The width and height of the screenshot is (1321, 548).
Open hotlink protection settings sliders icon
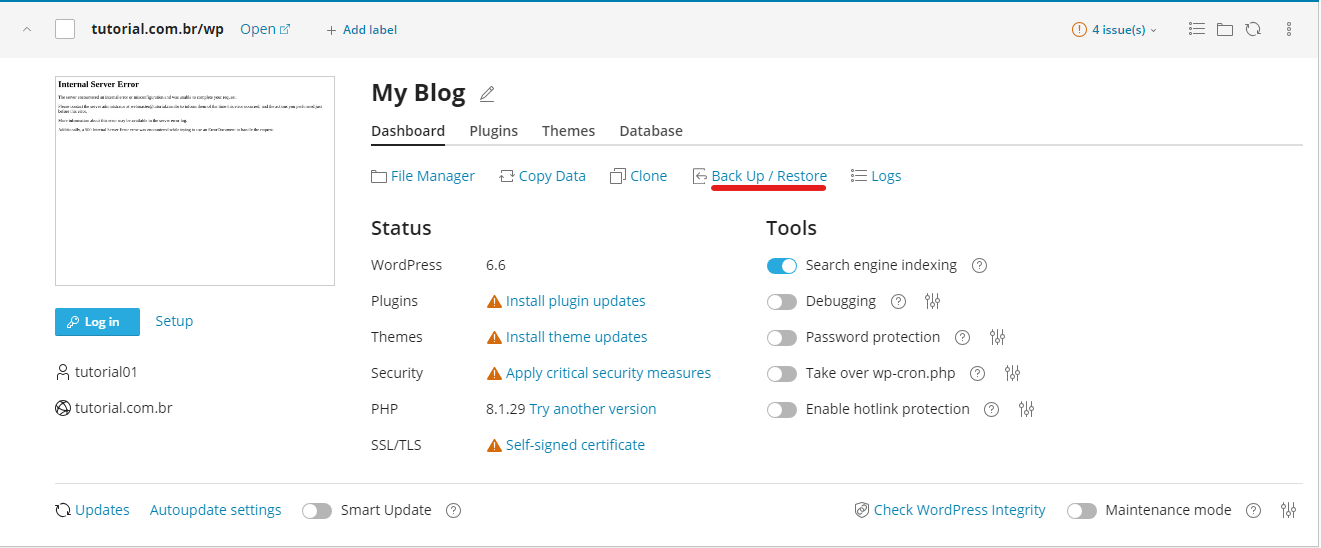(1026, 409)
